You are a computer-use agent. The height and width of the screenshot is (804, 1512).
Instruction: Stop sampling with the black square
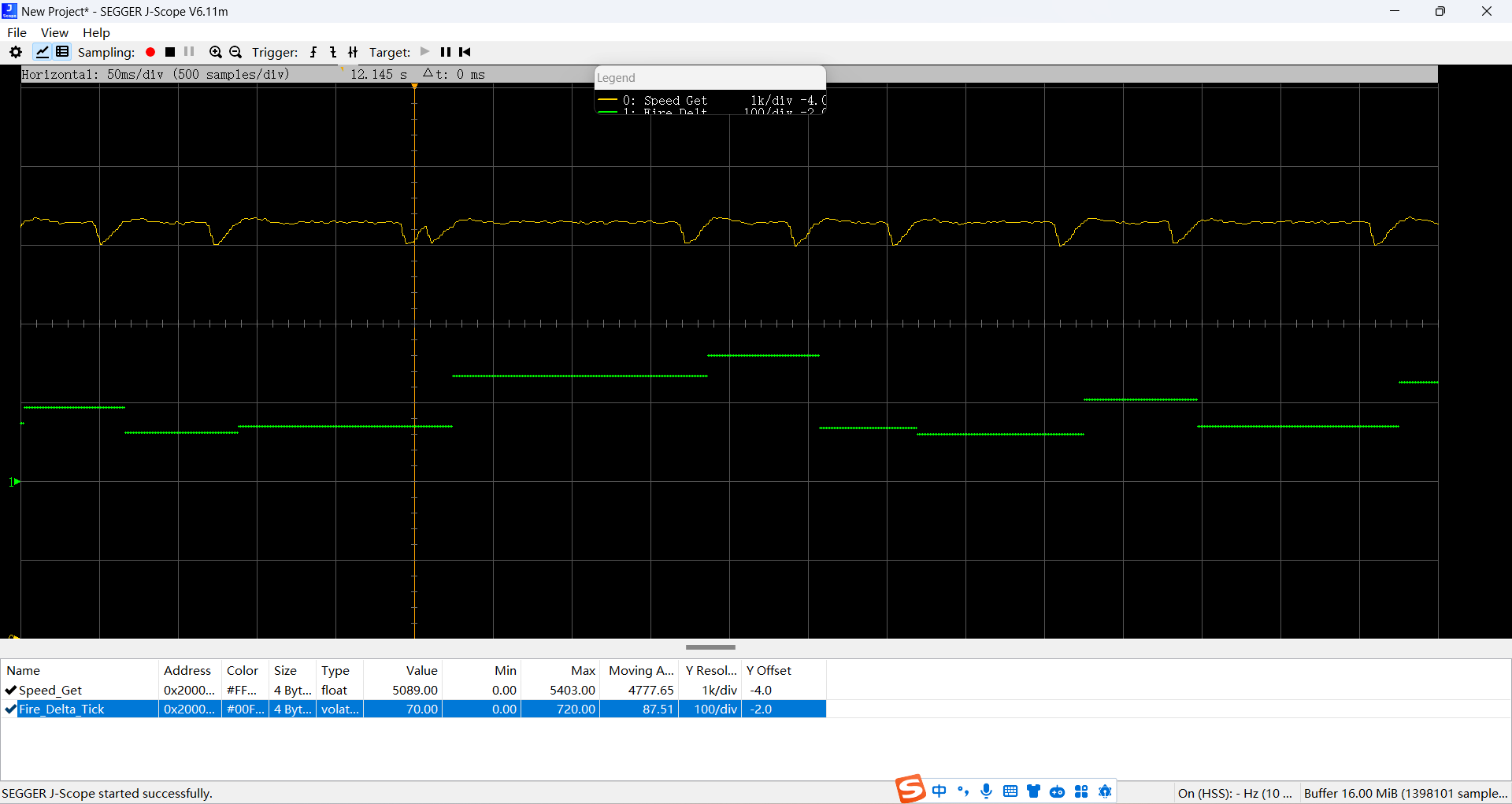tap(170, 52)
